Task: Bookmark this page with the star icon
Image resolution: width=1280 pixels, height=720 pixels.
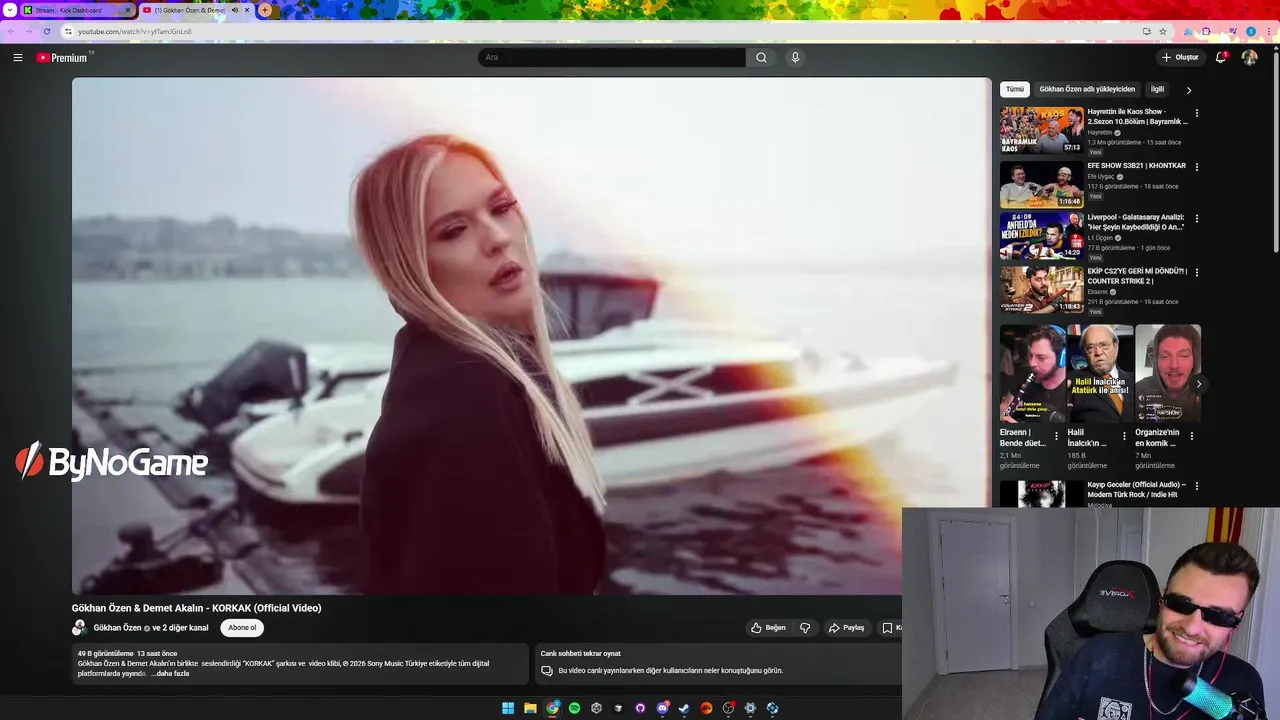Action: click(x=1163, y=31)
